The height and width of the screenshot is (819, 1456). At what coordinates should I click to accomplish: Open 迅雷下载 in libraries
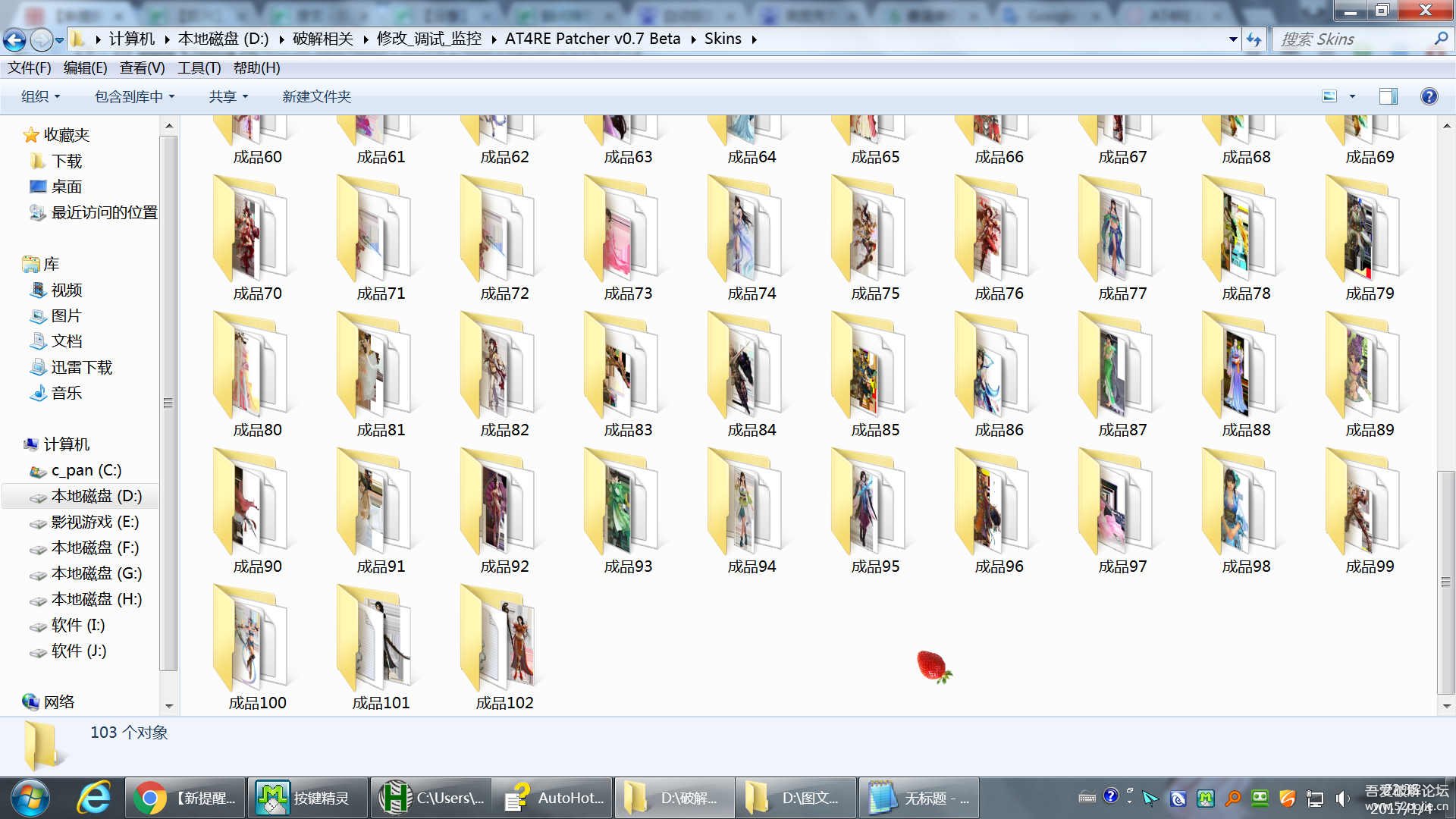(x=82, y=367)
